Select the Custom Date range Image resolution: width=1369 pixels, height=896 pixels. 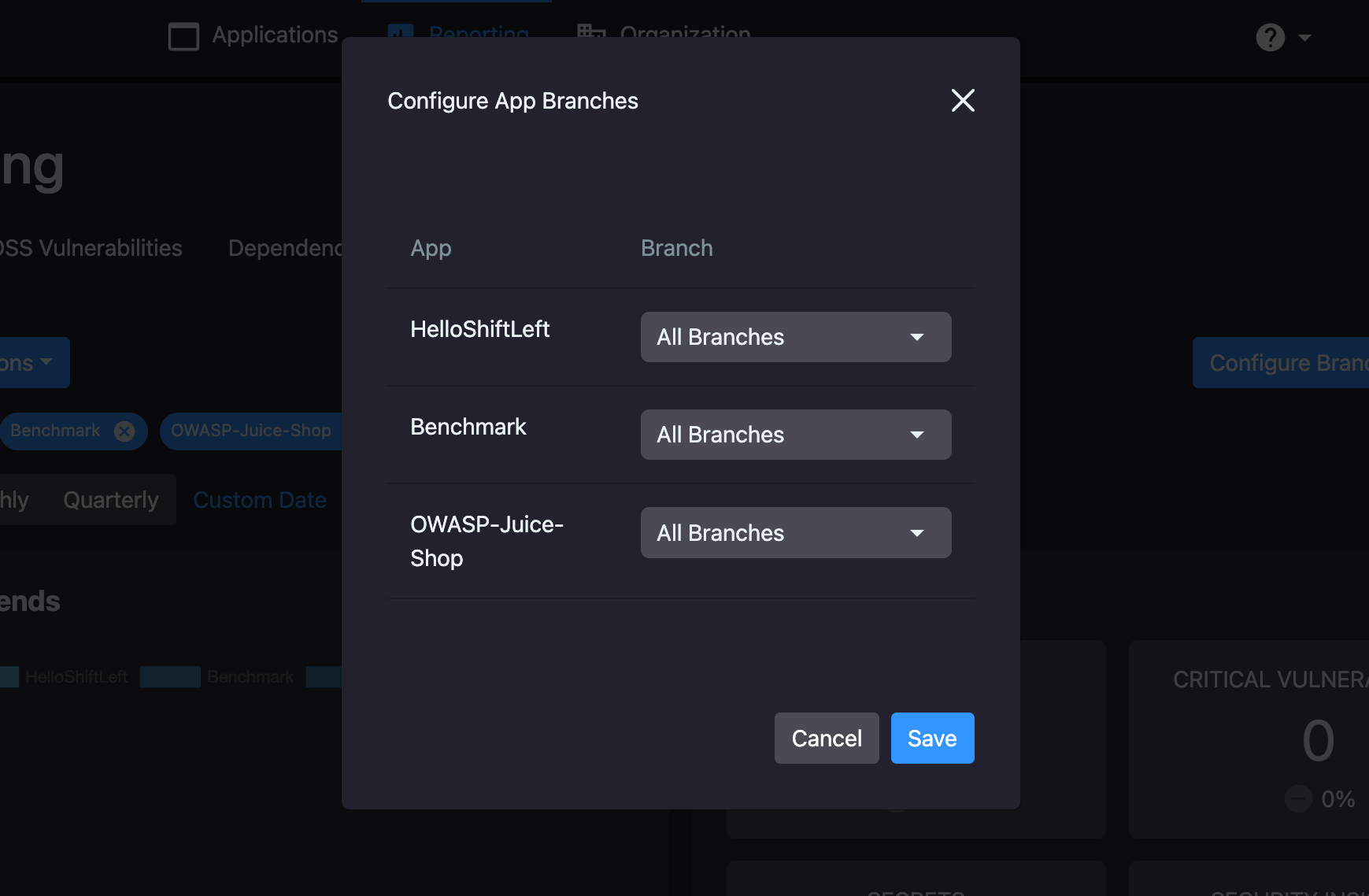coord(260,500)
